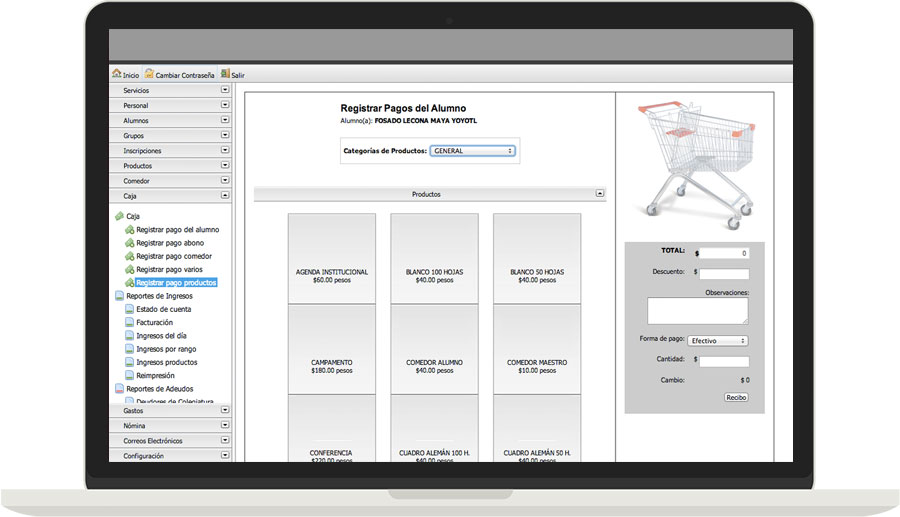900x517 pixels.
Task: Click icon beside Facturación
Action: [130, 322]
